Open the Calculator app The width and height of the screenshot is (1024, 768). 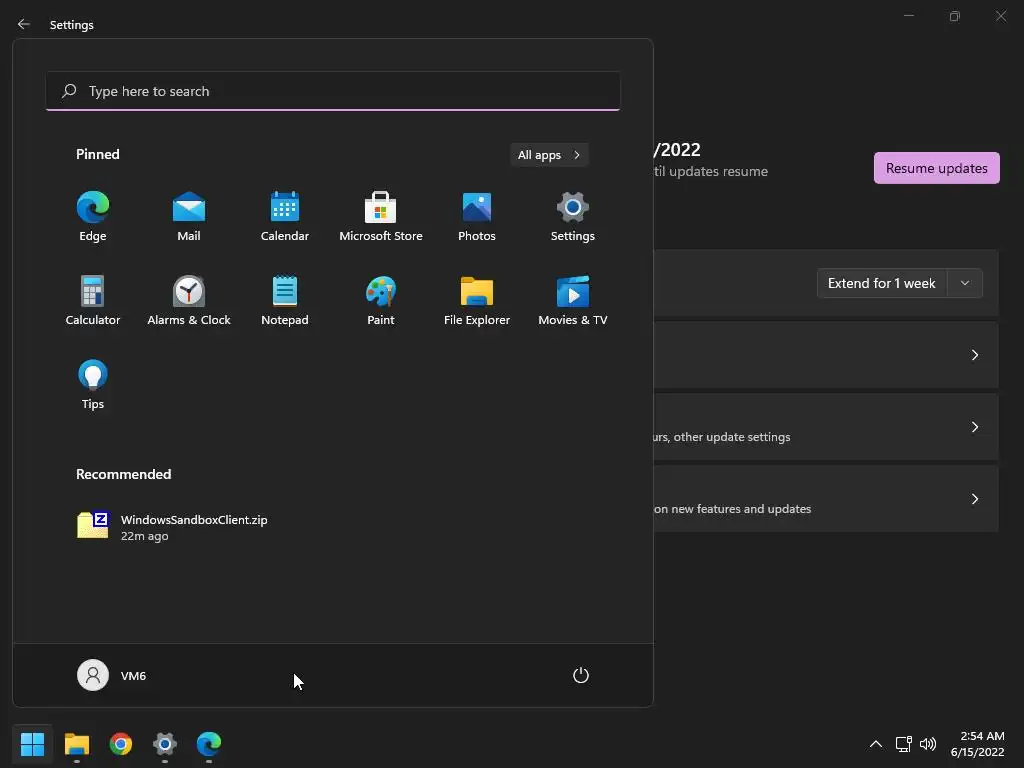pos(93,300)
